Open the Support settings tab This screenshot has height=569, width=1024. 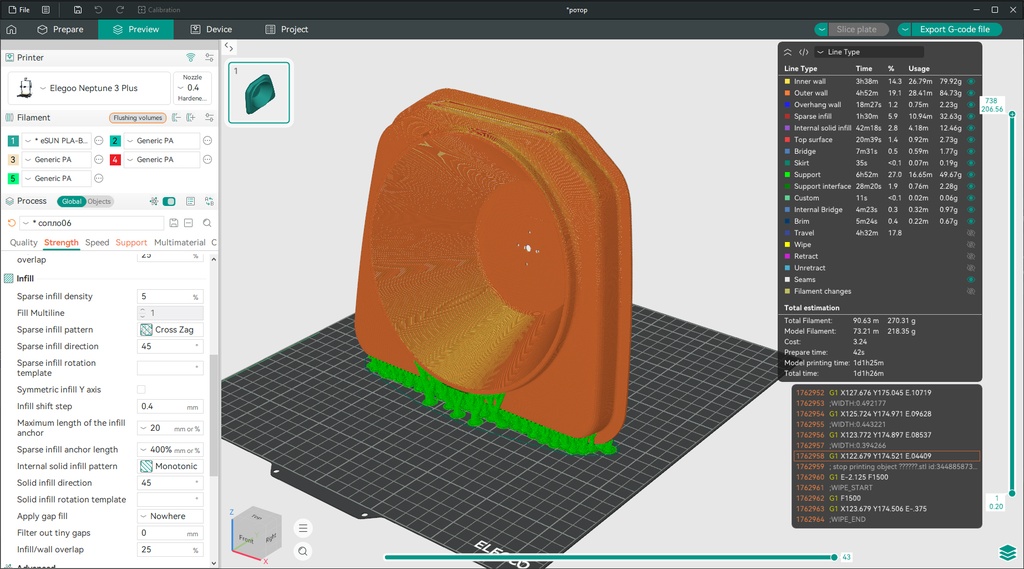(x=131, y=242)
